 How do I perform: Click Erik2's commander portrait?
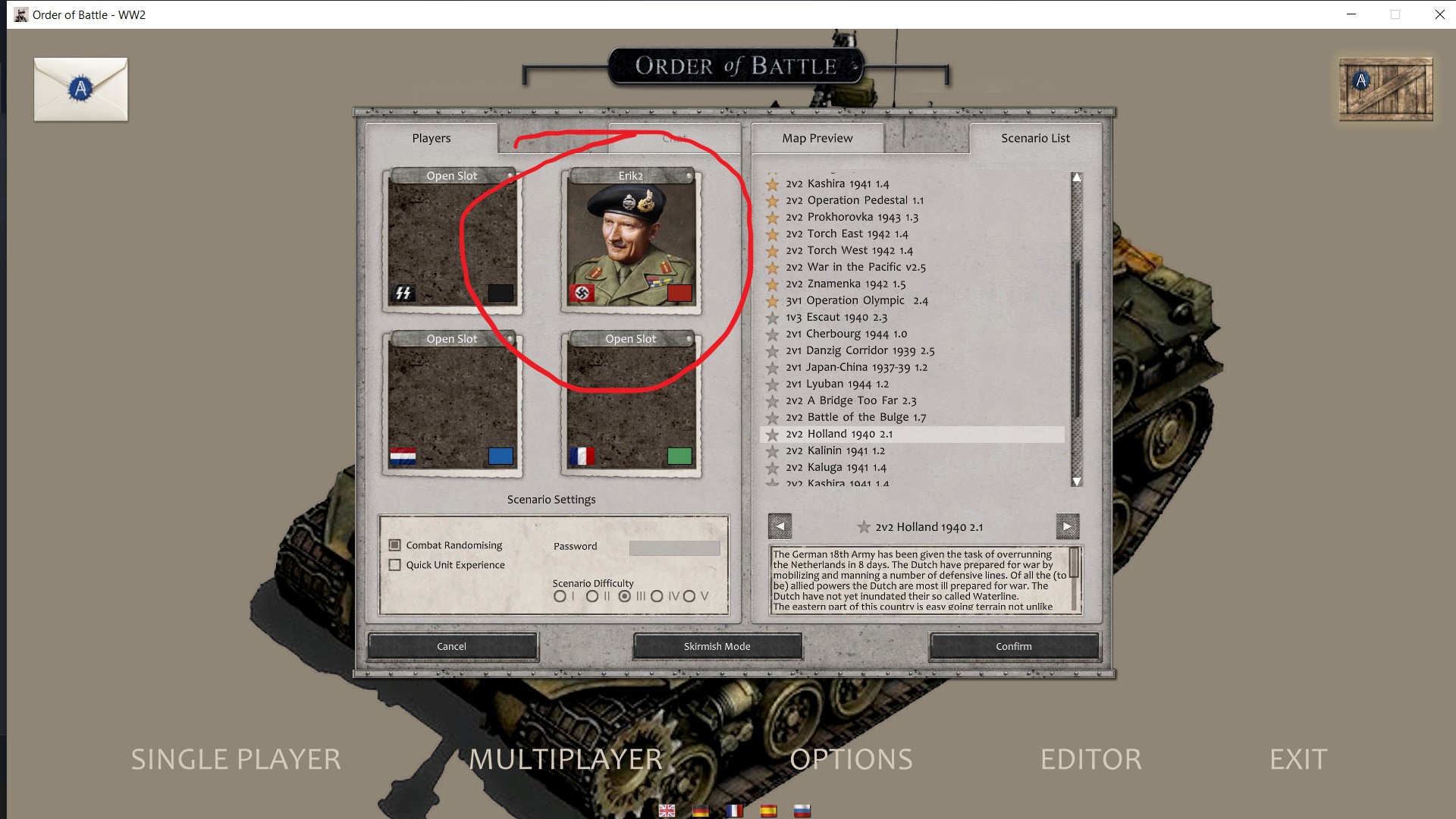click(x=631, y=244)
